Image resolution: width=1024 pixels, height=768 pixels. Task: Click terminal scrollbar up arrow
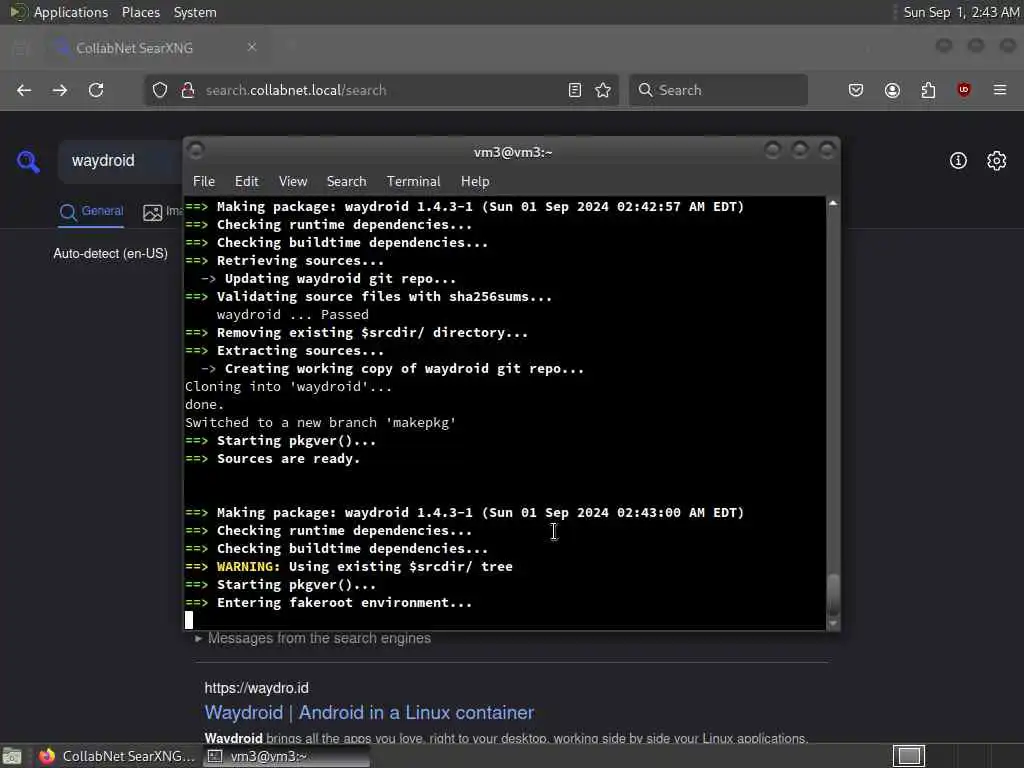point(833,204)
